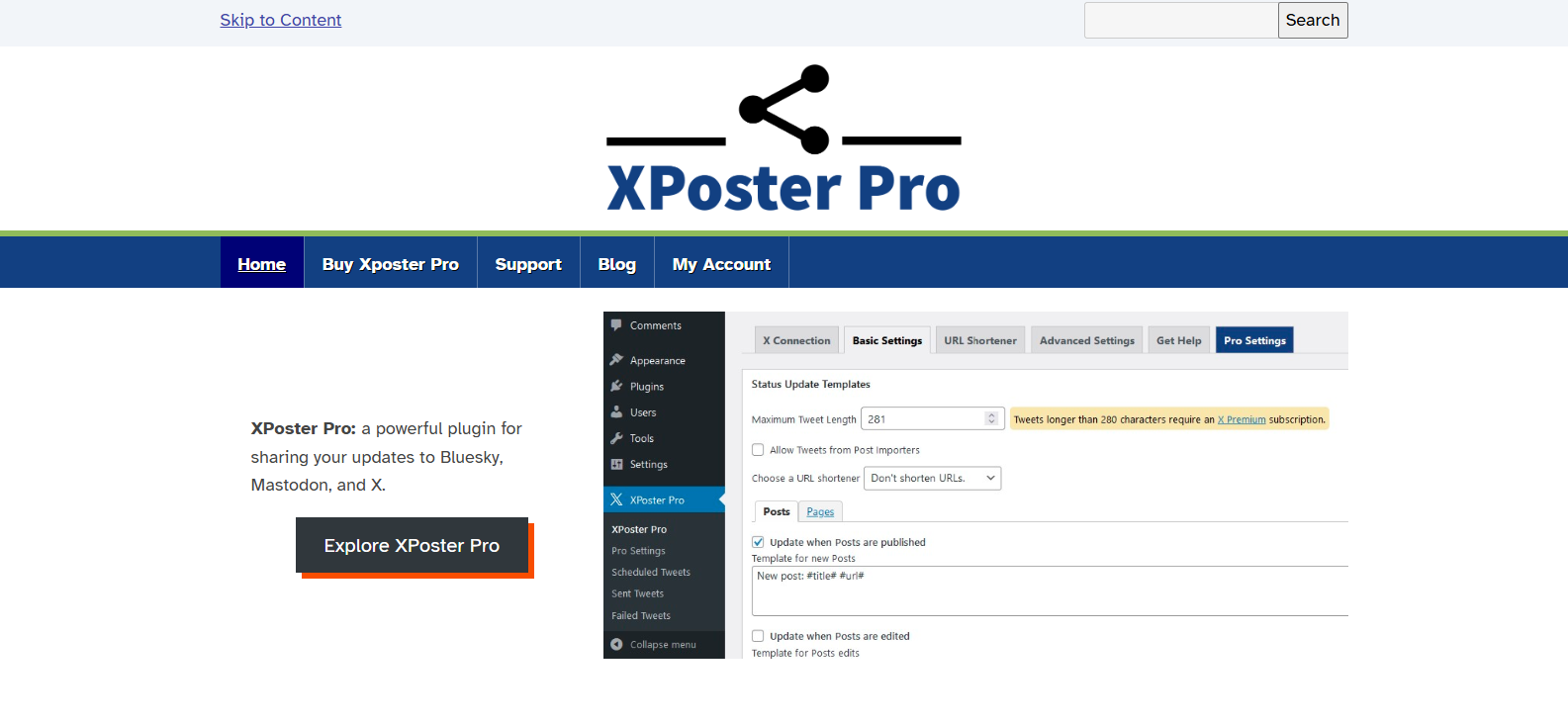Open the XPoster Pro submenu entry
The image size is (1568, 725).
(x=639, y=529)
